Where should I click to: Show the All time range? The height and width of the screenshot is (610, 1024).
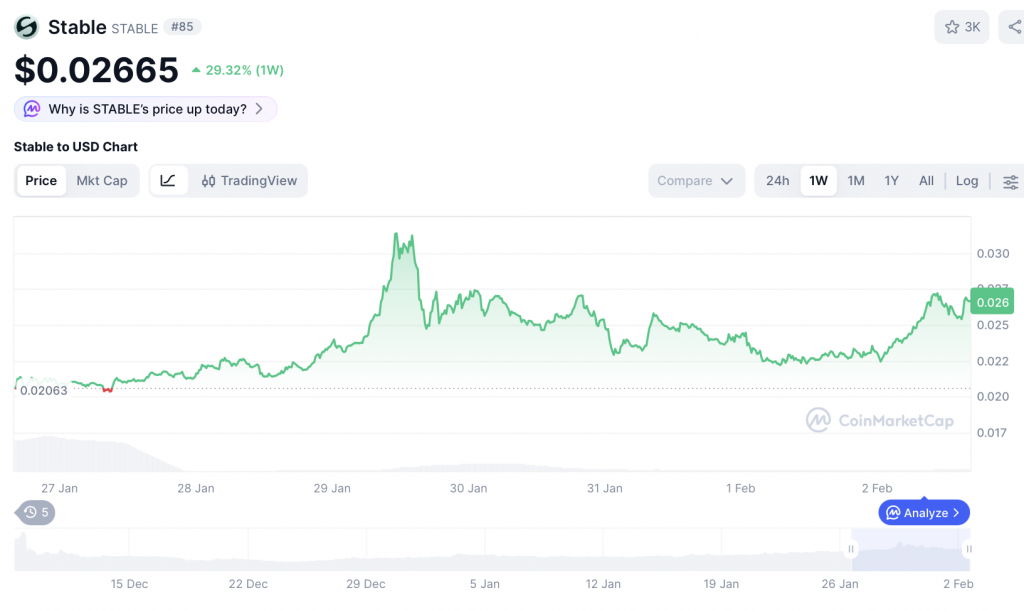point(926,181)
